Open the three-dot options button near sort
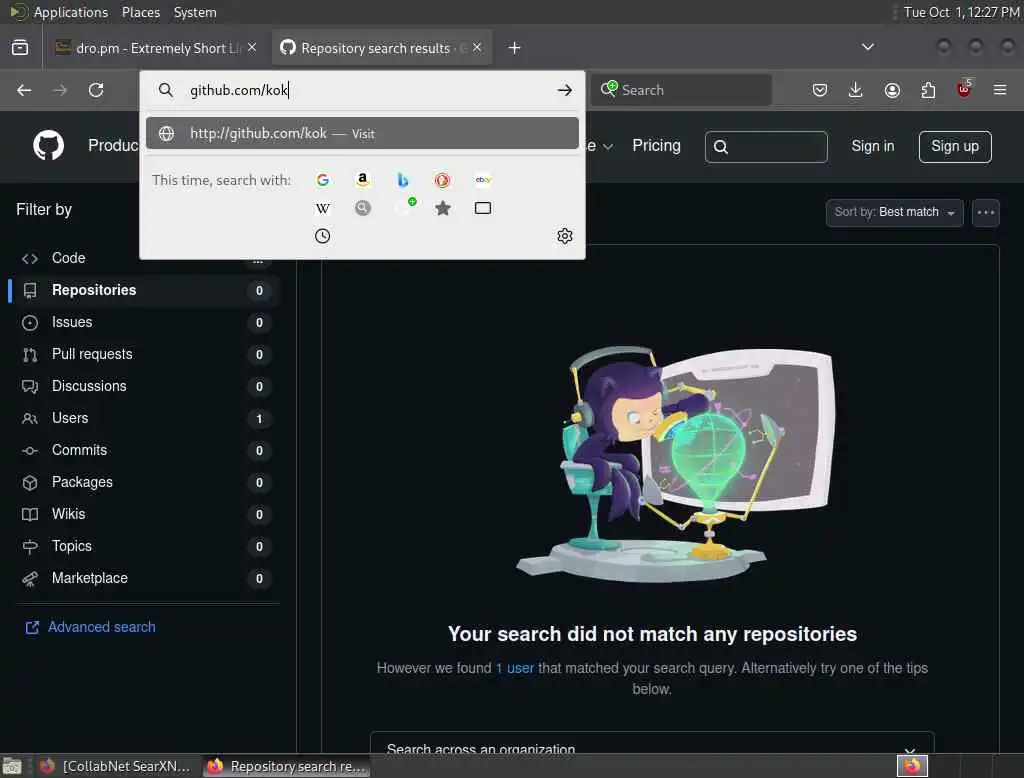 coord(985,212)
